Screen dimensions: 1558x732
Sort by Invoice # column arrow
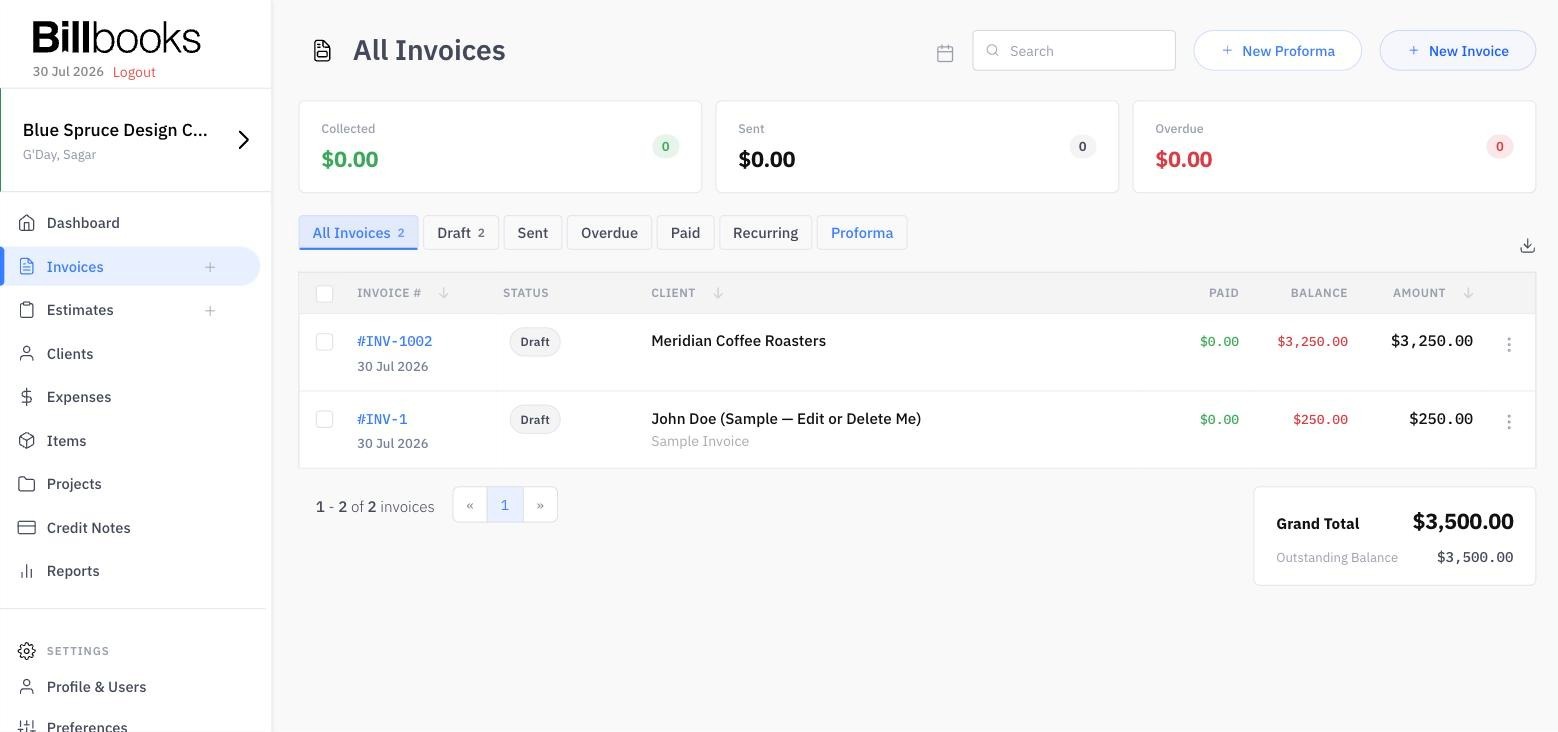click(x=444, y=293)
